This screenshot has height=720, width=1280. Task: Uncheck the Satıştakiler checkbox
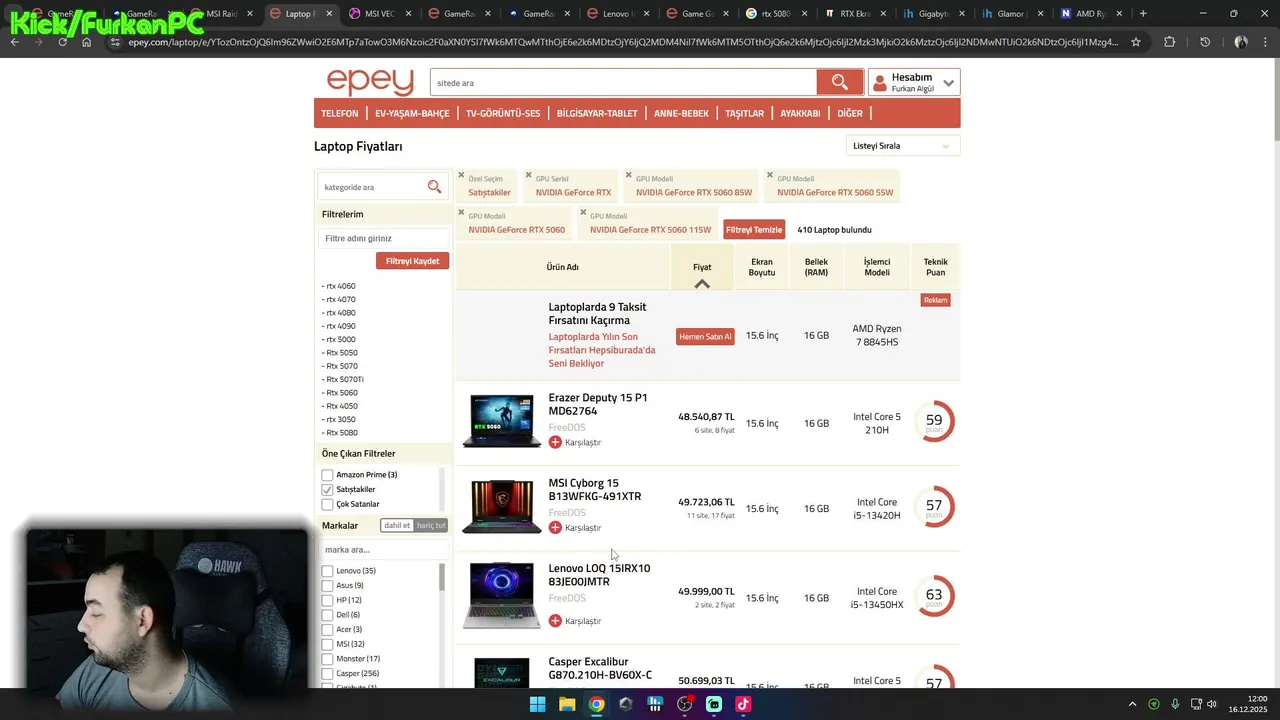327,490
